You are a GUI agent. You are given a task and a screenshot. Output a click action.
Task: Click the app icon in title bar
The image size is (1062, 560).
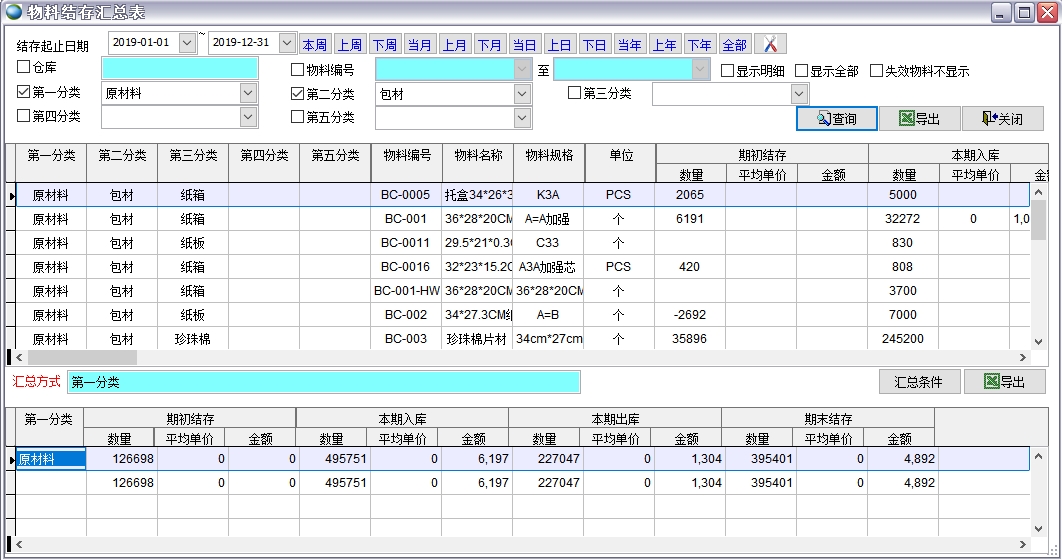14,12
